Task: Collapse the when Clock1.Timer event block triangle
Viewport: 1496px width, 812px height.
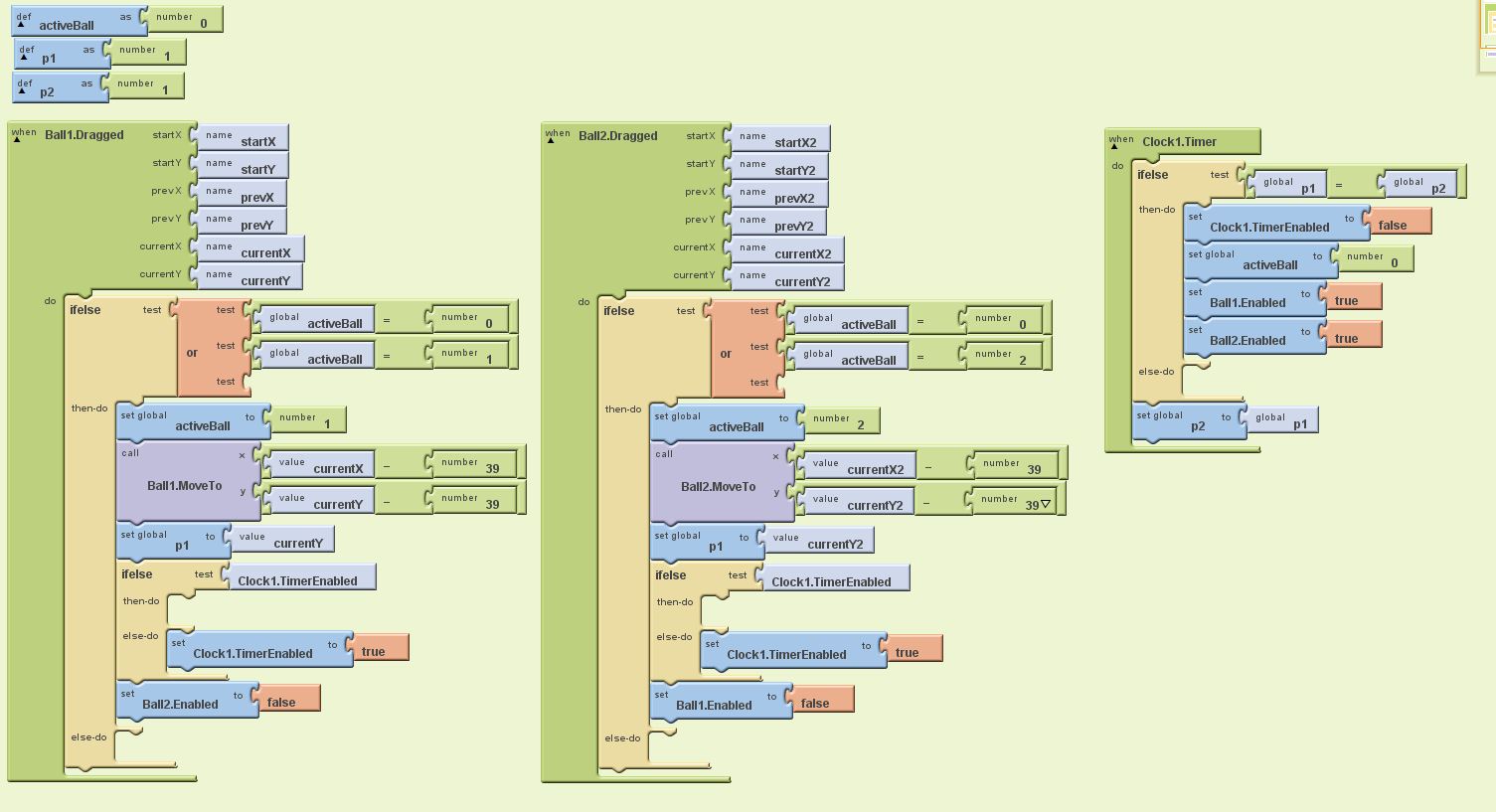Action: [x=1113, y=147]
